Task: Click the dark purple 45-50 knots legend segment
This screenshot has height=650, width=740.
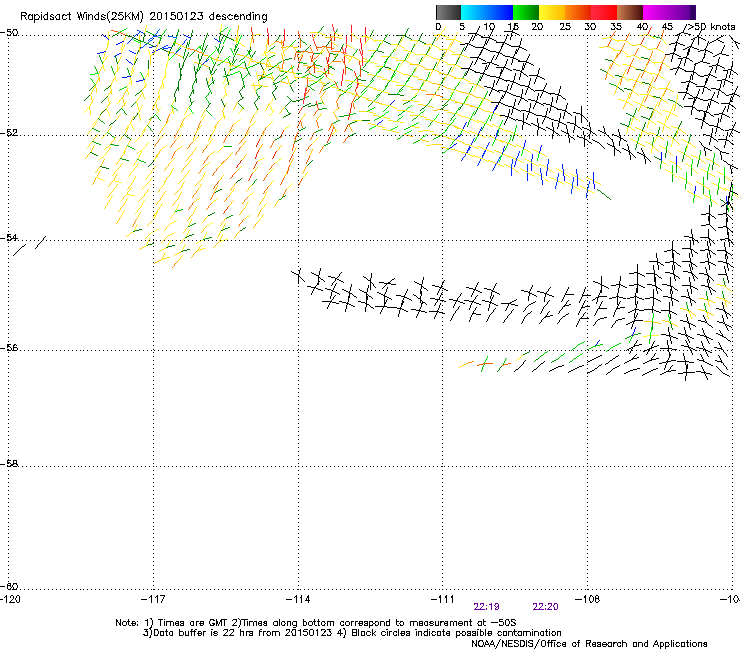Action: point(682,12)
